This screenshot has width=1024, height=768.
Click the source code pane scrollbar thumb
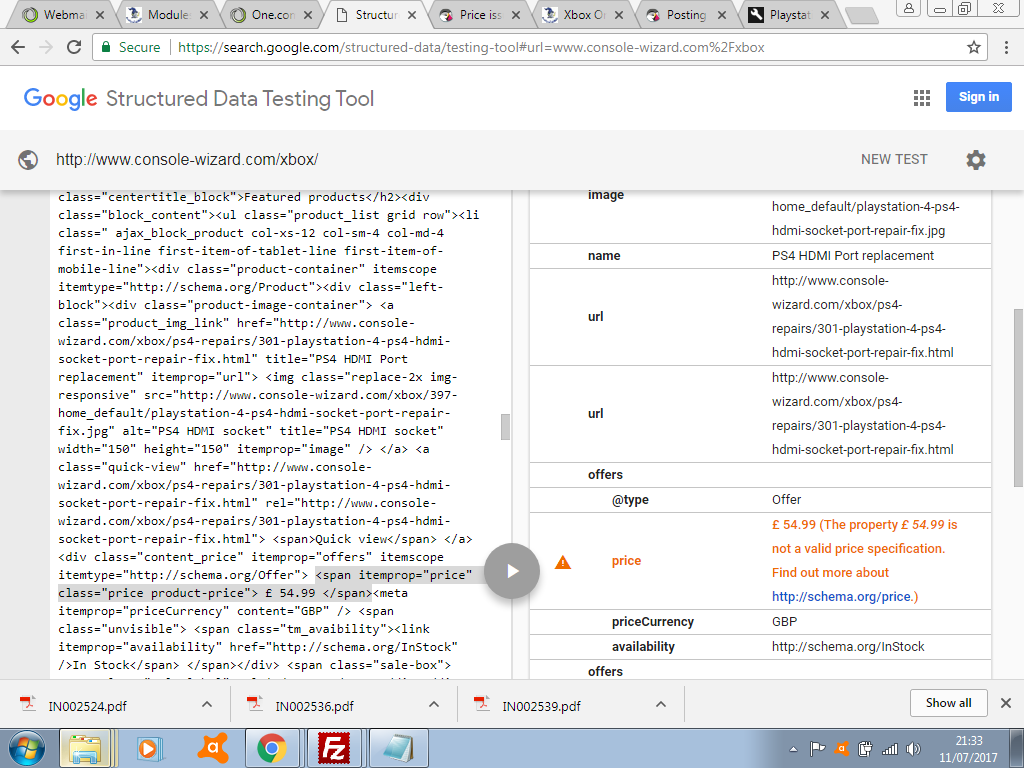[x=505, y=427]
